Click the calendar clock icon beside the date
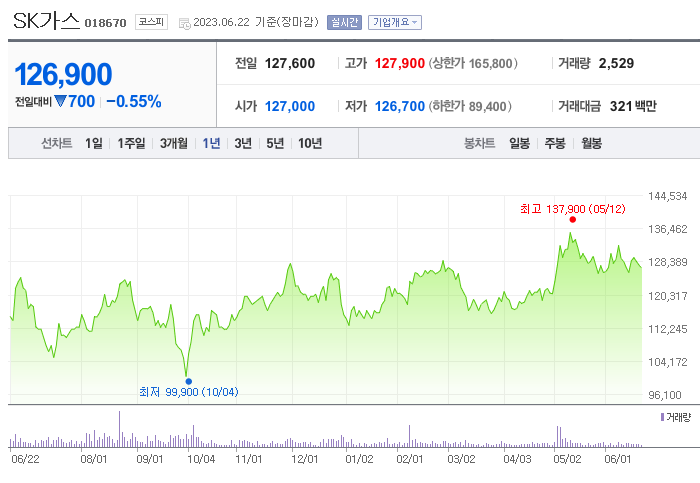Viewport: 700px width, 483px height. (x=184, y=24)
